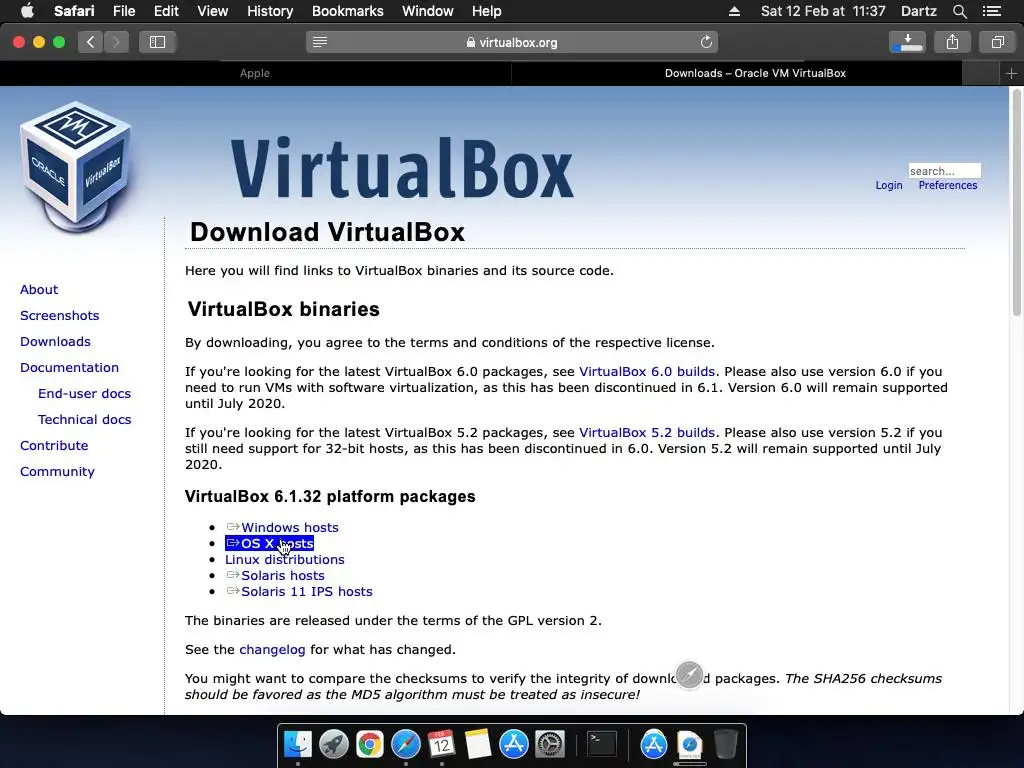Go to Community in the sidebar
This screenshot has width=1024, height=768.
[x=57, y=472]
